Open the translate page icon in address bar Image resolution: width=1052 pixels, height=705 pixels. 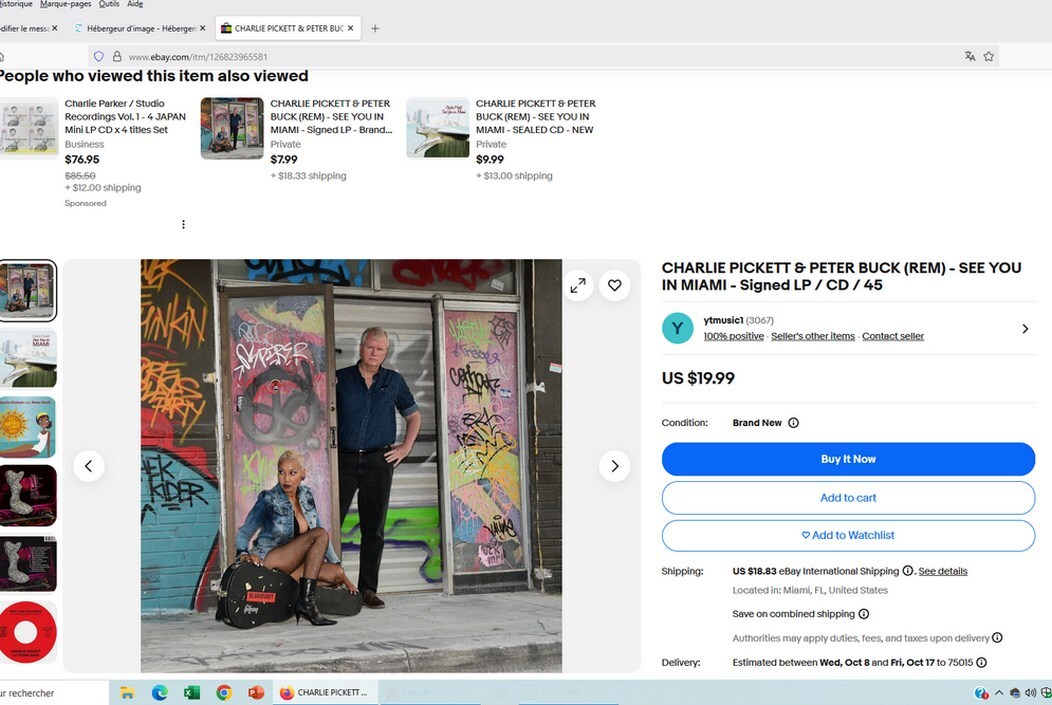click(x=970, y=56)
